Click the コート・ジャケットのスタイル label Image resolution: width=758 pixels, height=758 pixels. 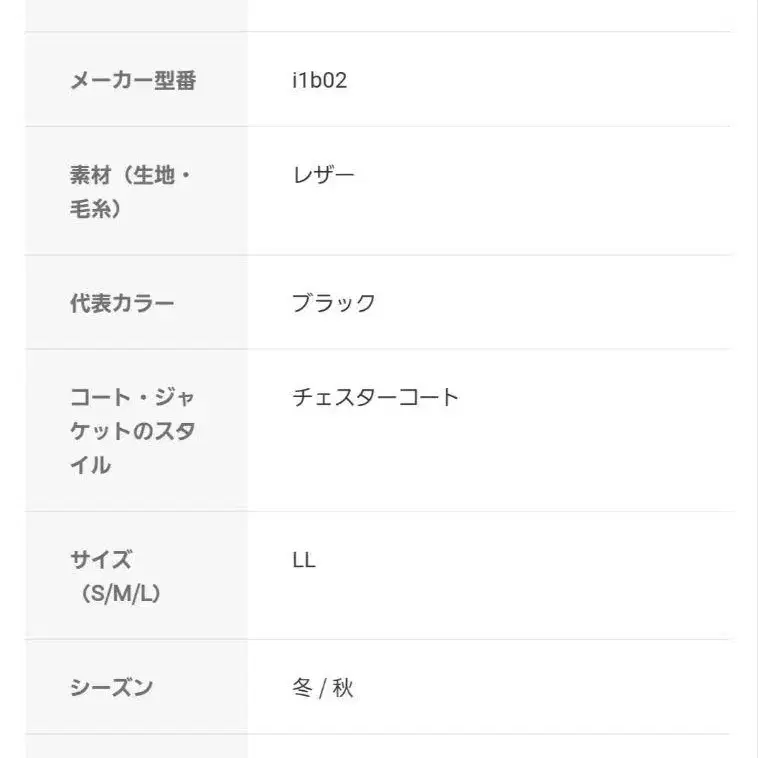point(132,430)
